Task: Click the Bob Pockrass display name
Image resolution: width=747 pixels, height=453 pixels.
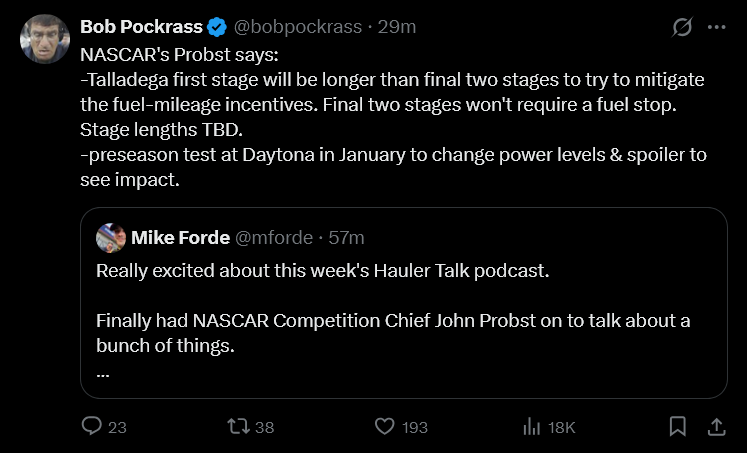Action: (x=141, y=27)
